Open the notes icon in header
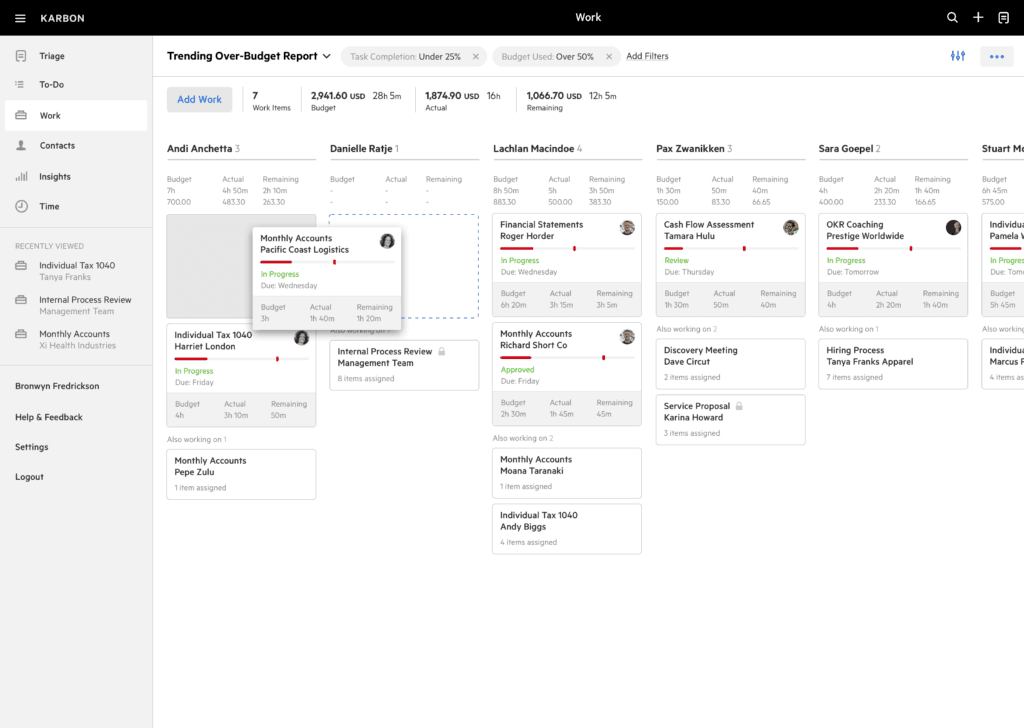This screenshot has width=1024, height=728. point(1004,18)
